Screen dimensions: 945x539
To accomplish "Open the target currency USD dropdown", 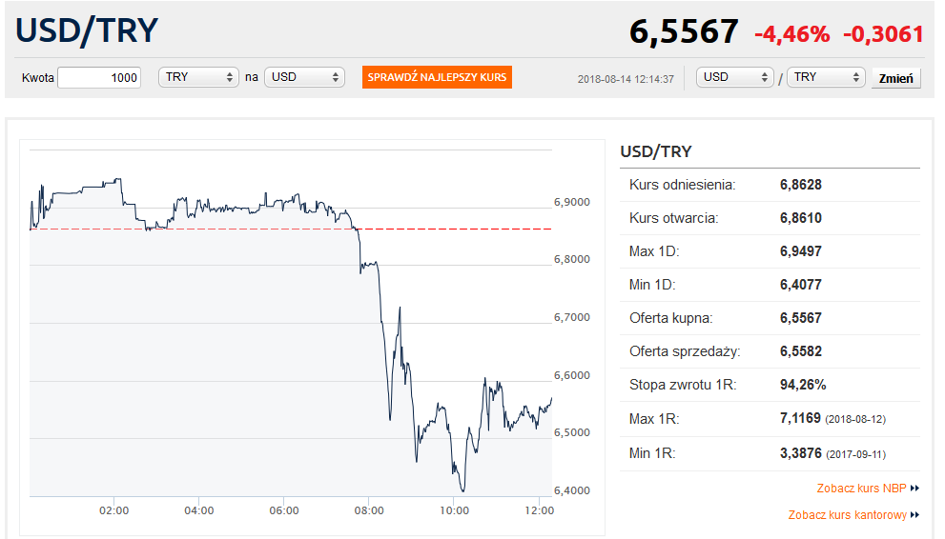I will point(304,77).
